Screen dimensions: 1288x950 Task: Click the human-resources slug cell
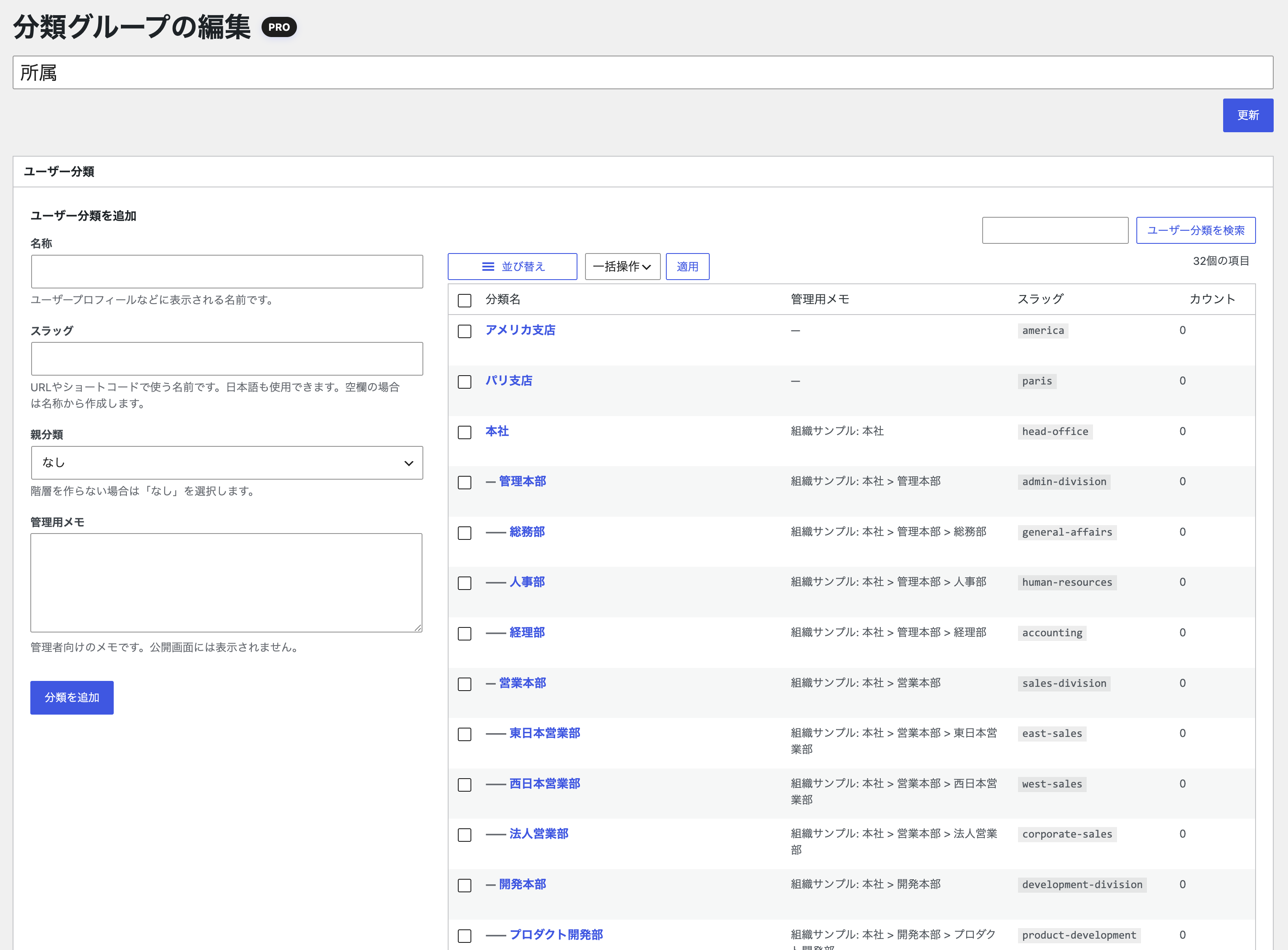coord(1067,582)
